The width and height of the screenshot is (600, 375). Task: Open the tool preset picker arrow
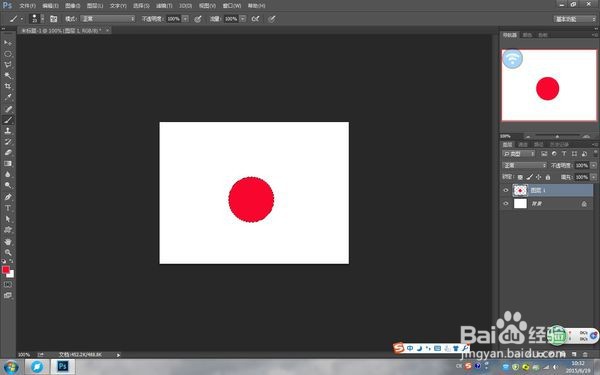22,19
